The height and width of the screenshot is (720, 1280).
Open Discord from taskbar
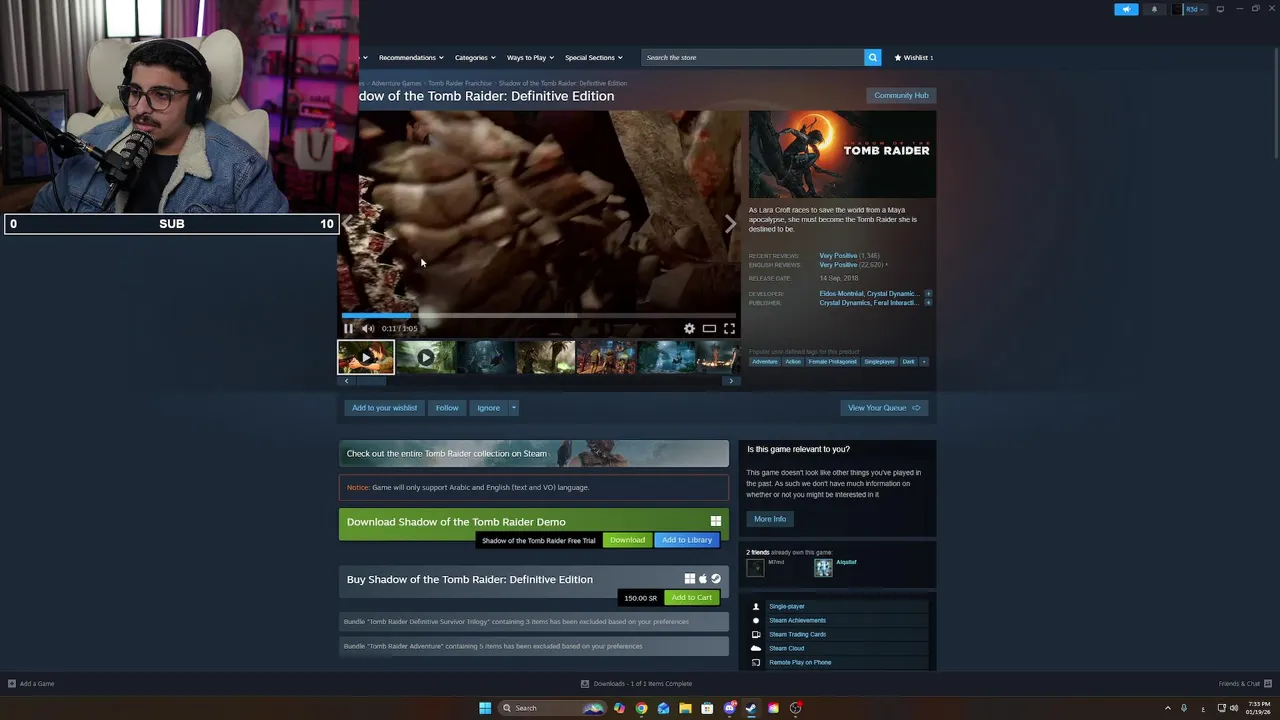click(x=729, y=708)
